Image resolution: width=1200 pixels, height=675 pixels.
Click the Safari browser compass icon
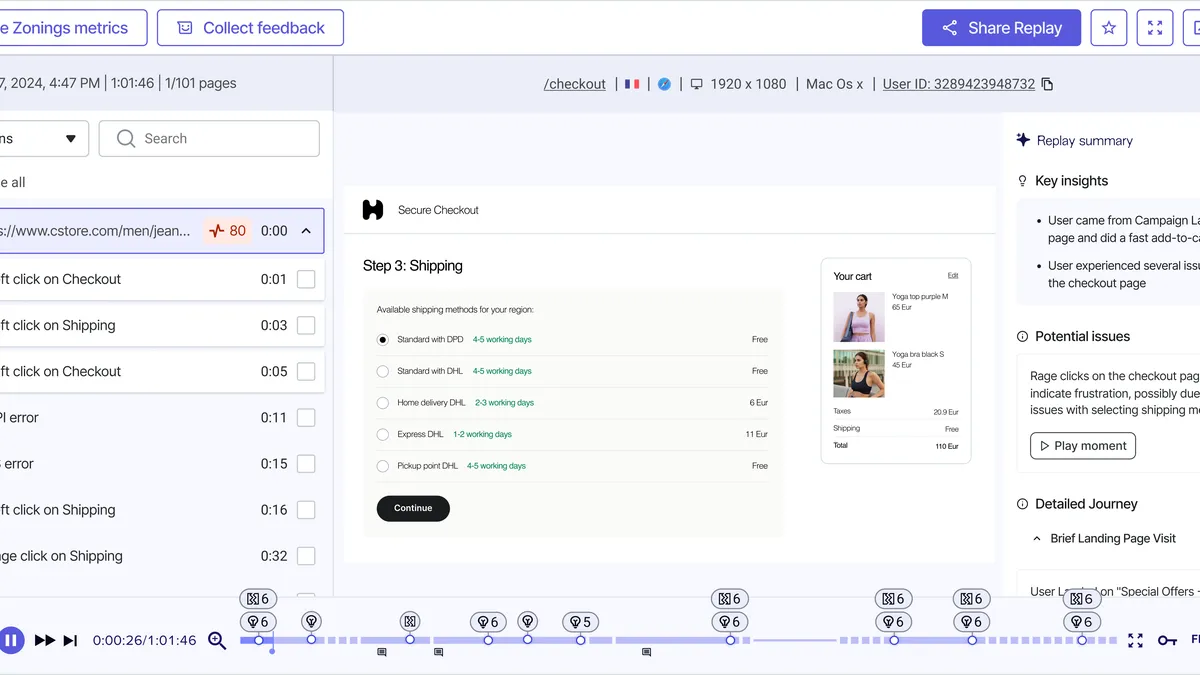point(664,84)
